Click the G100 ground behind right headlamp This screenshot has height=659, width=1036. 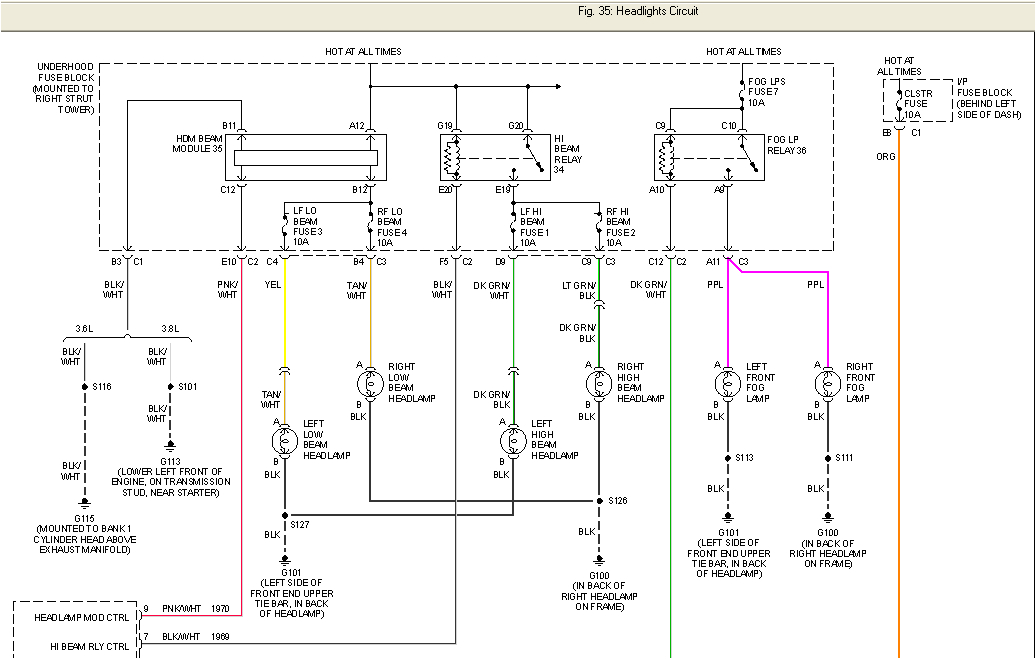[598, 560]
